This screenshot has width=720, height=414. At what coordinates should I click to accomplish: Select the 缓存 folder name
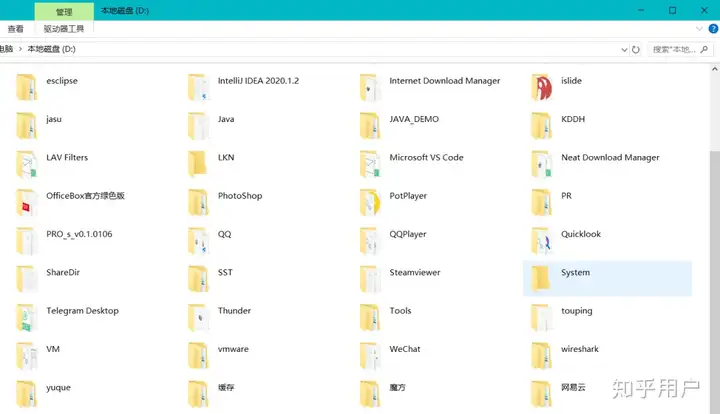[226, 387]
